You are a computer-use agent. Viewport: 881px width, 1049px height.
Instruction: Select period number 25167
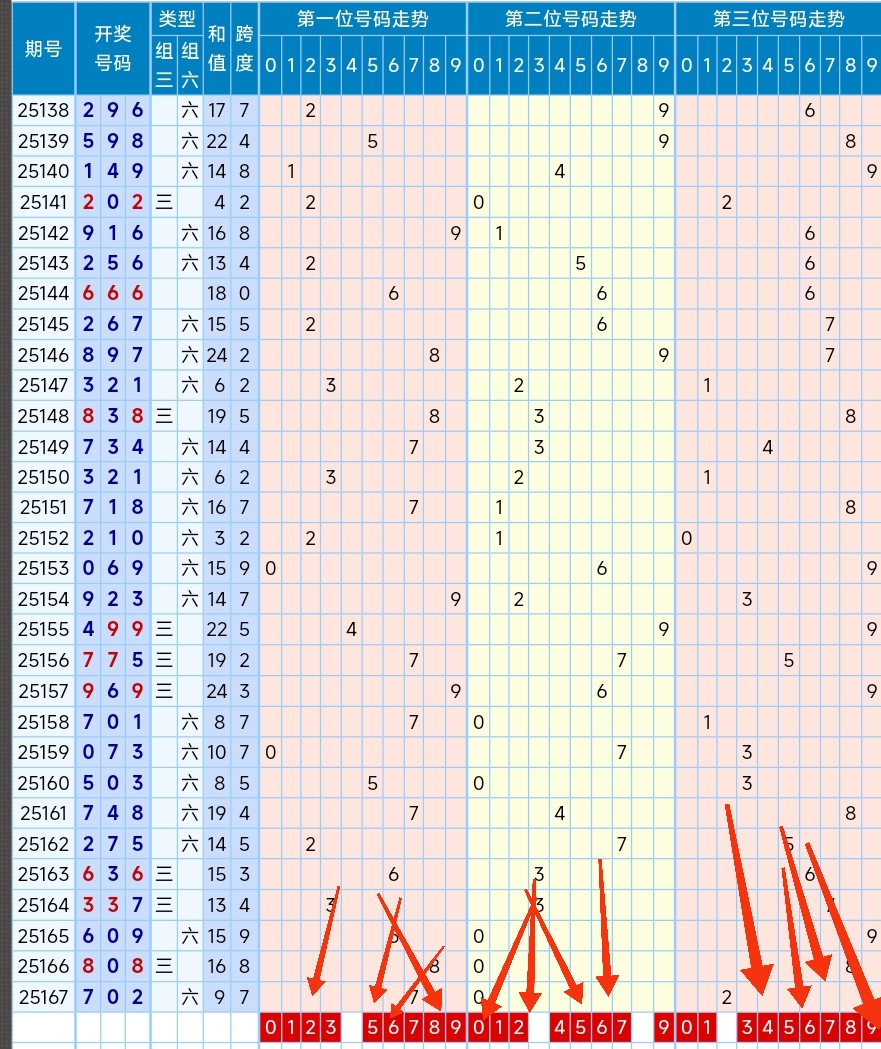43,997
